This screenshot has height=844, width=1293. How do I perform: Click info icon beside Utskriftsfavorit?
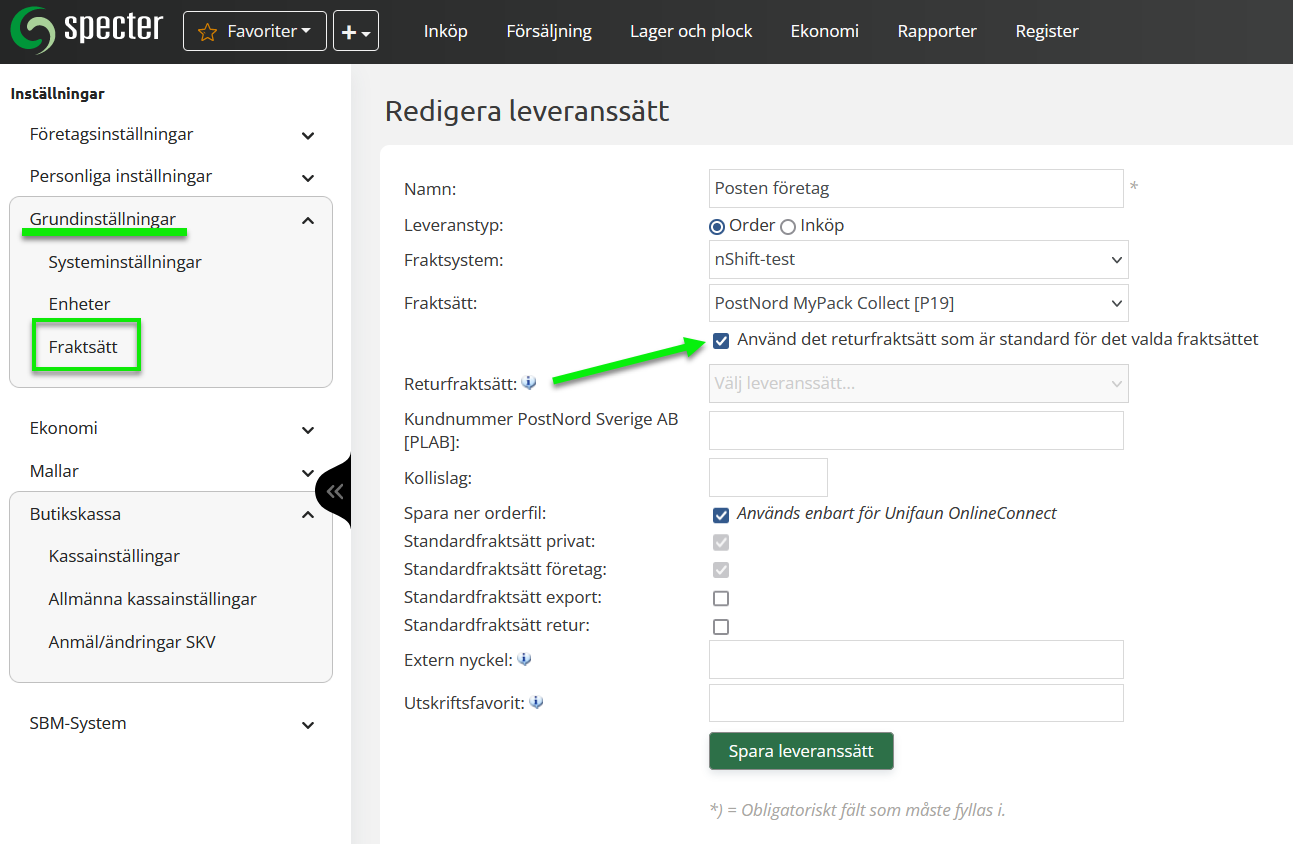(536, 703)
